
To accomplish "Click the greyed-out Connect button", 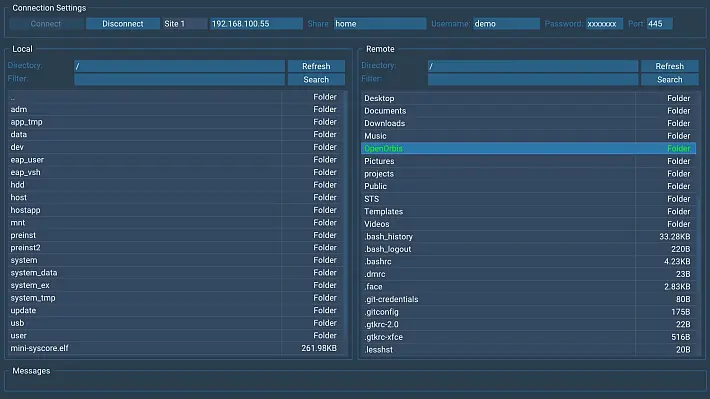I will [46, 24].
